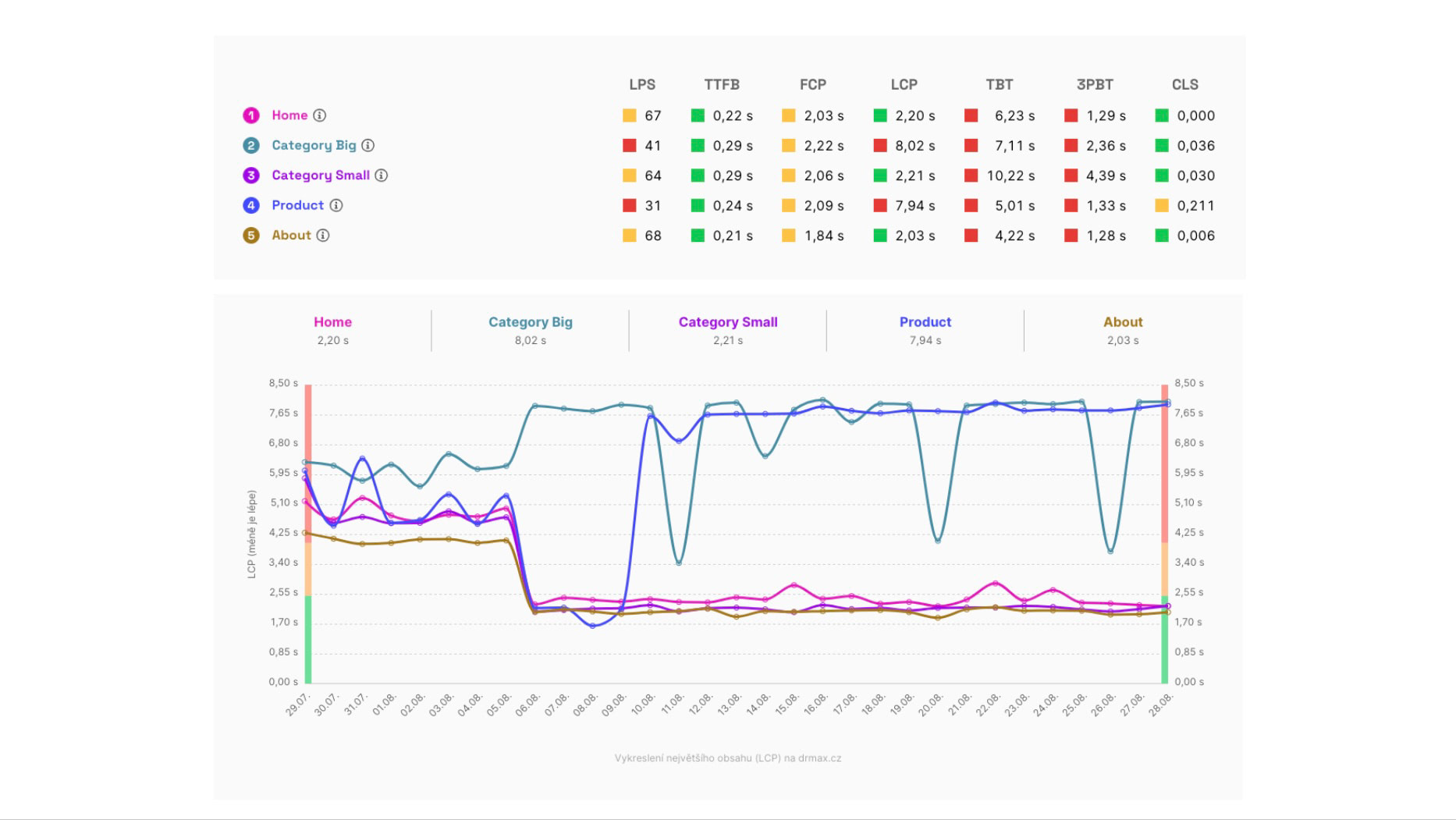The height and width of the screenshot is (820, 1456).
Task: Click the info icon next to Home
Action: [x=320, y=115]
